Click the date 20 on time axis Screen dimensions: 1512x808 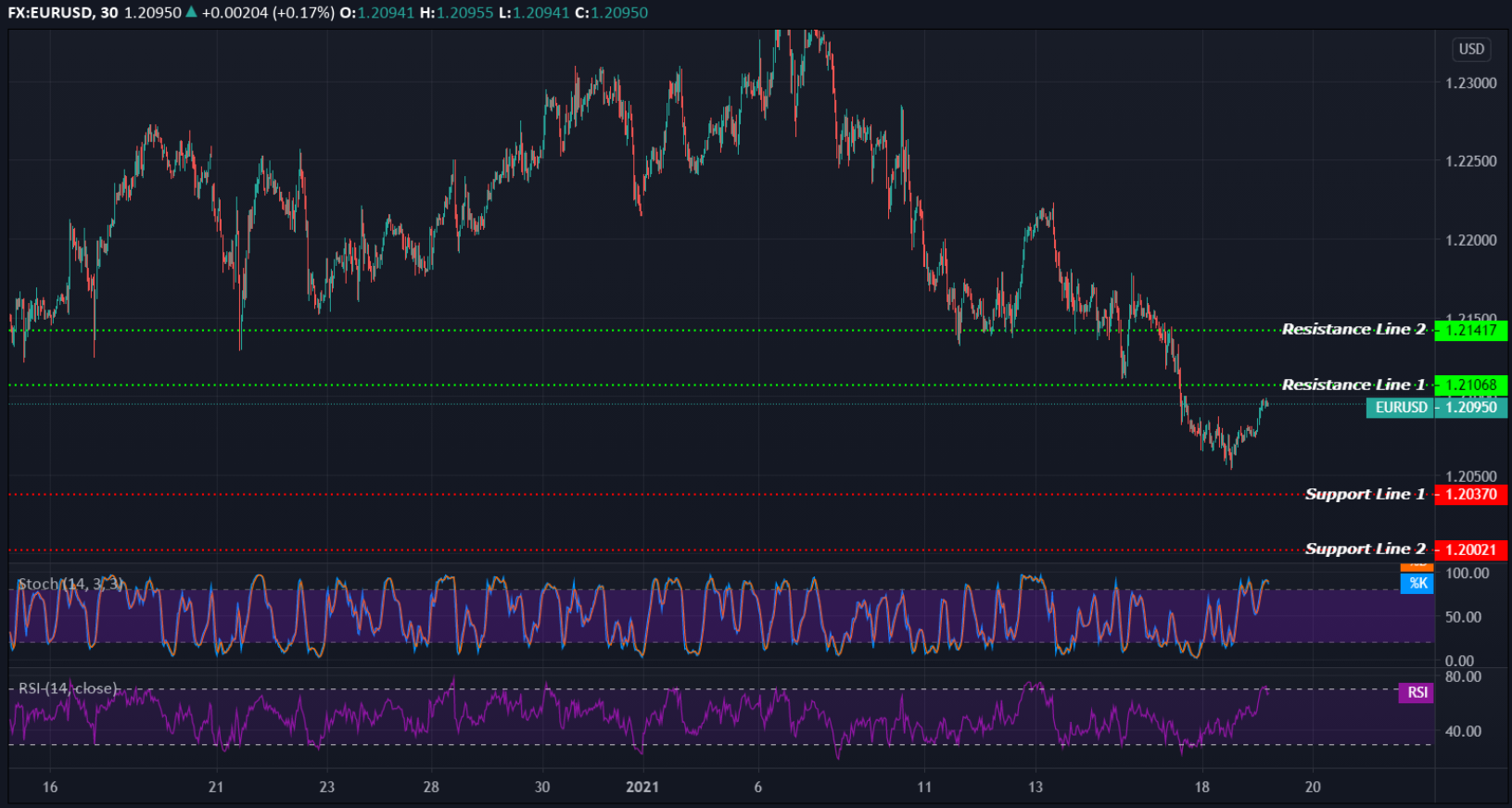coord(1313,787)
